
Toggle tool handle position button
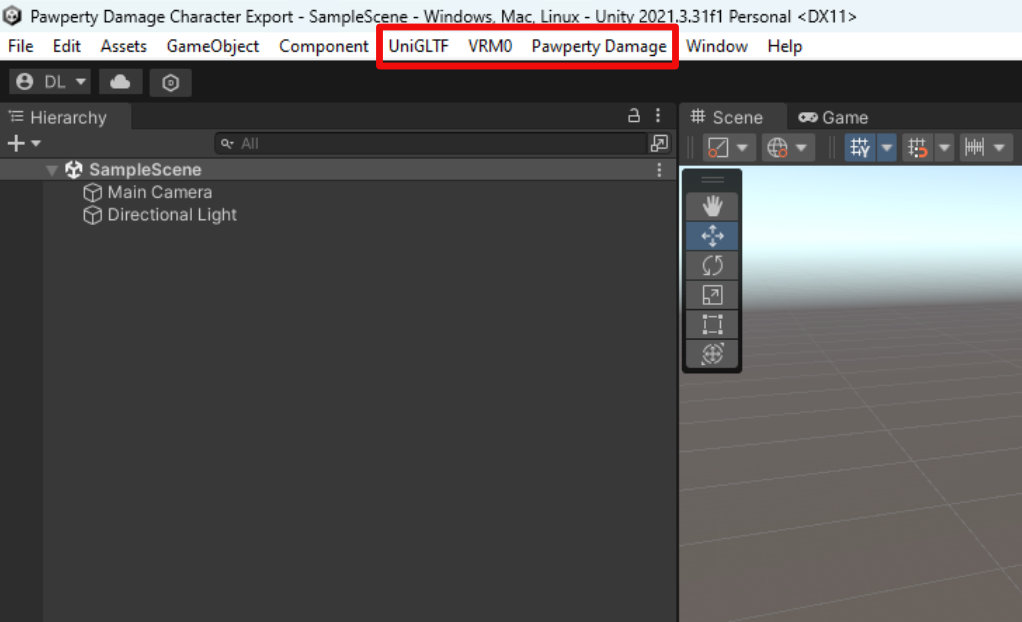point(718,147)
